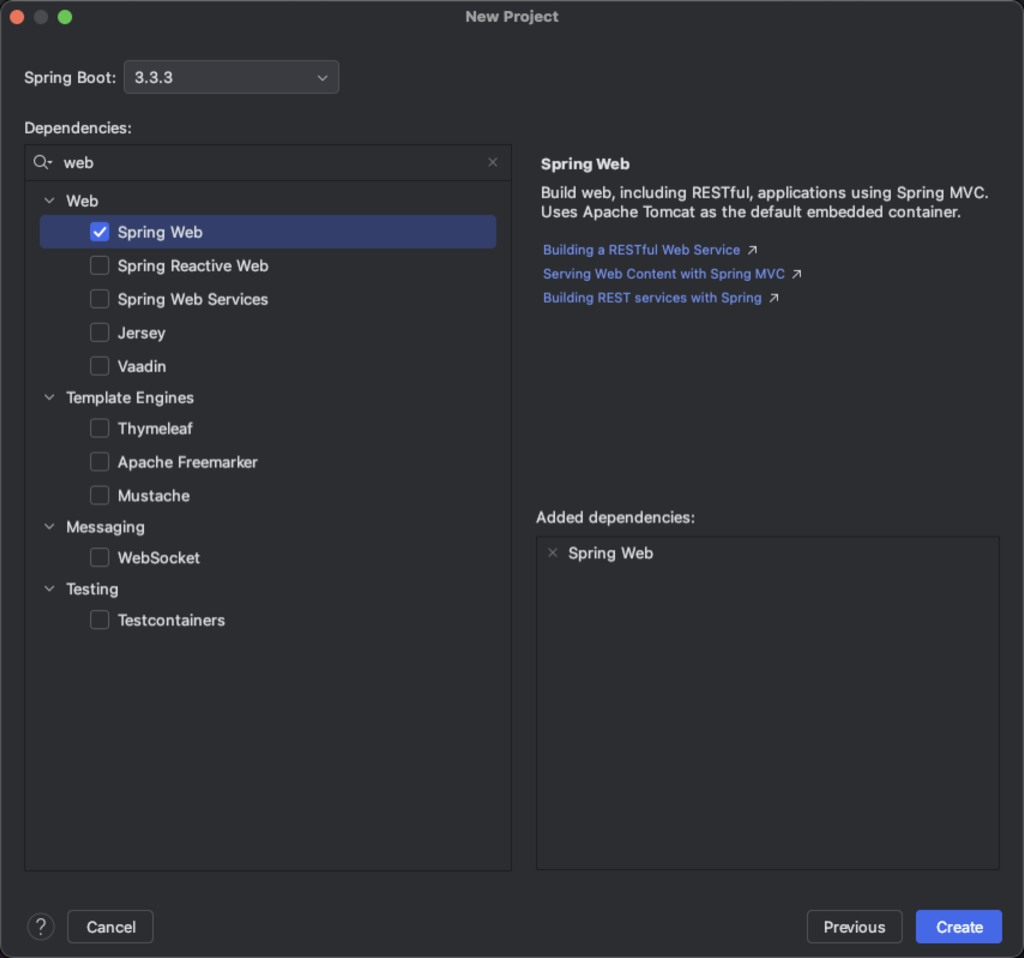Clear the dependency search text

(x=492, y=162)
